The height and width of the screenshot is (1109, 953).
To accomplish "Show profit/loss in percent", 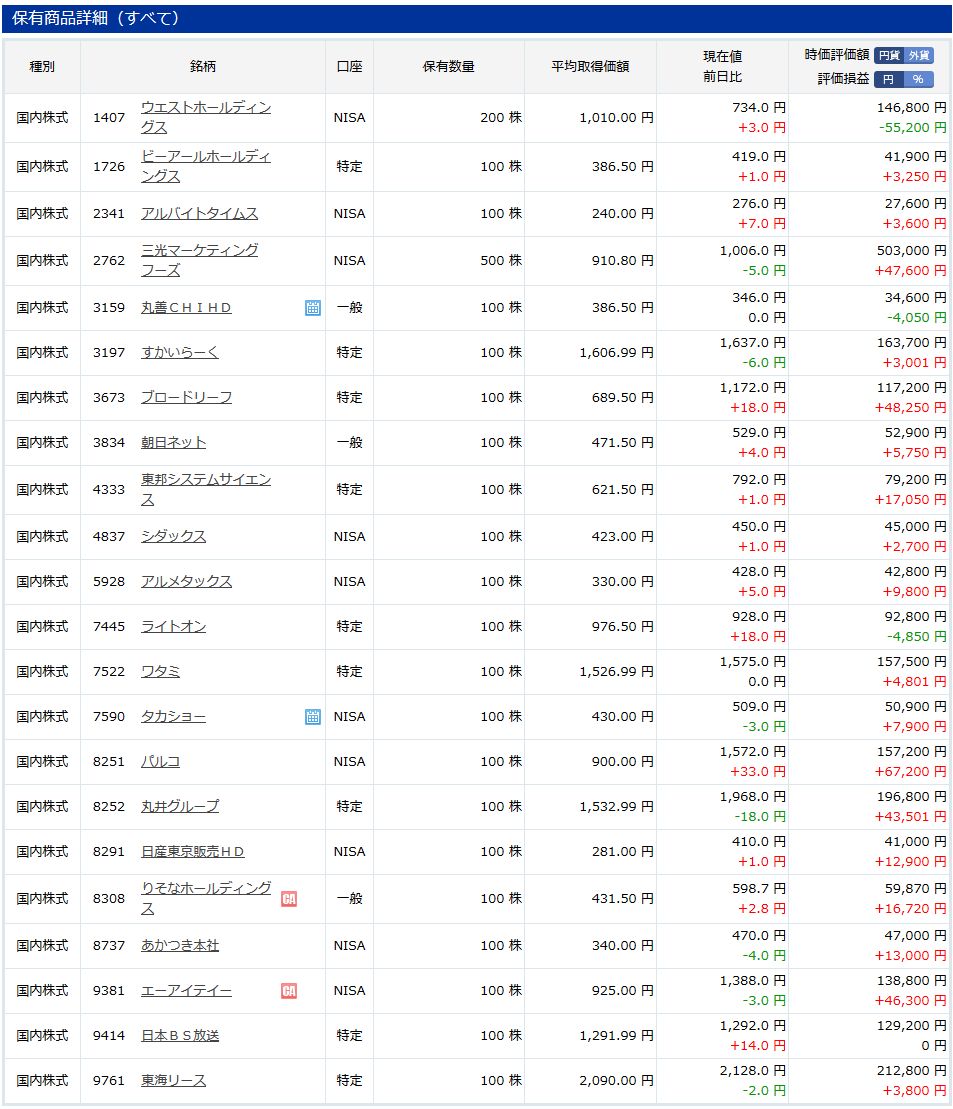I will (918, 79).
